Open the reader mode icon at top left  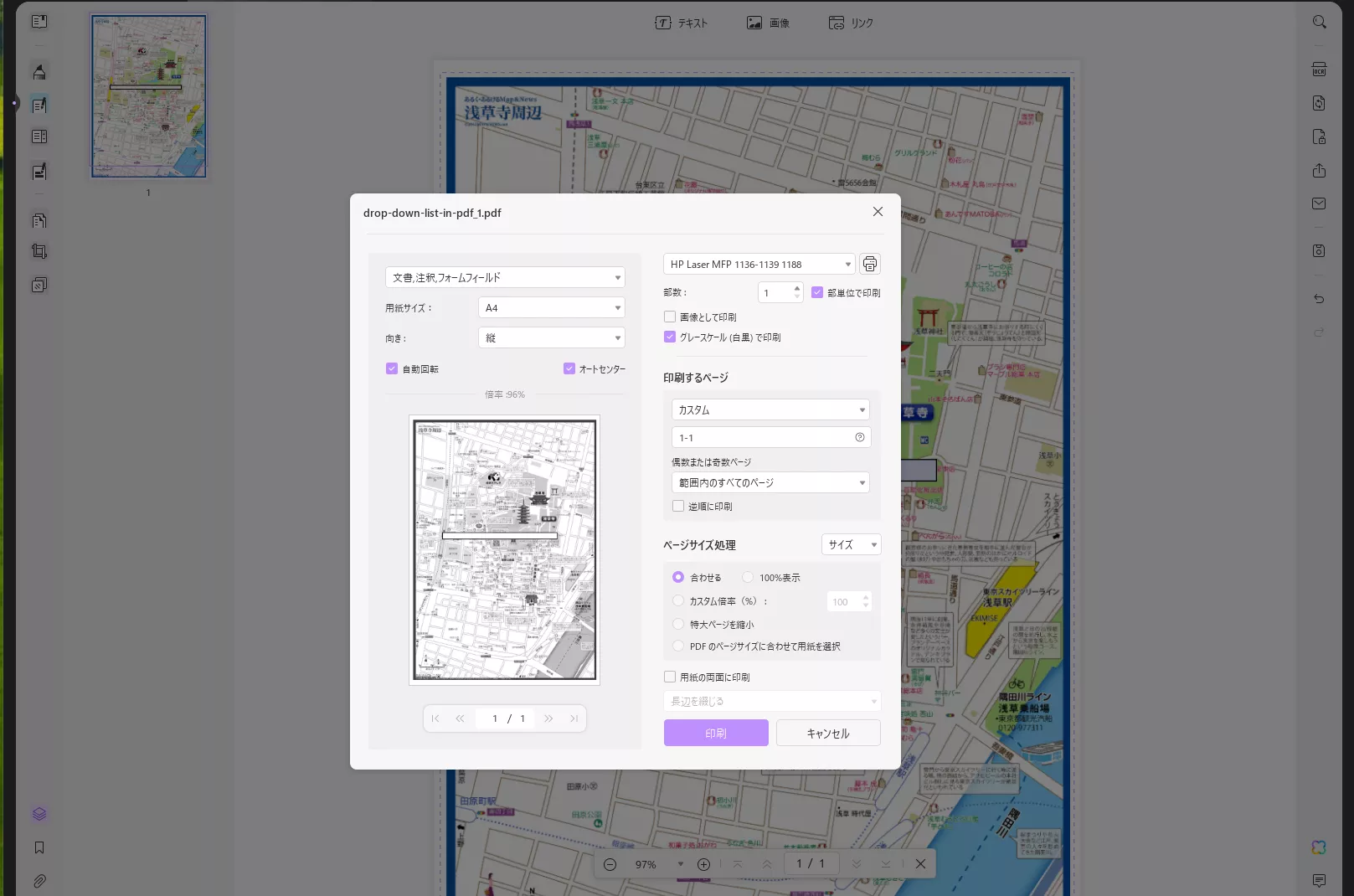[39, 22]
